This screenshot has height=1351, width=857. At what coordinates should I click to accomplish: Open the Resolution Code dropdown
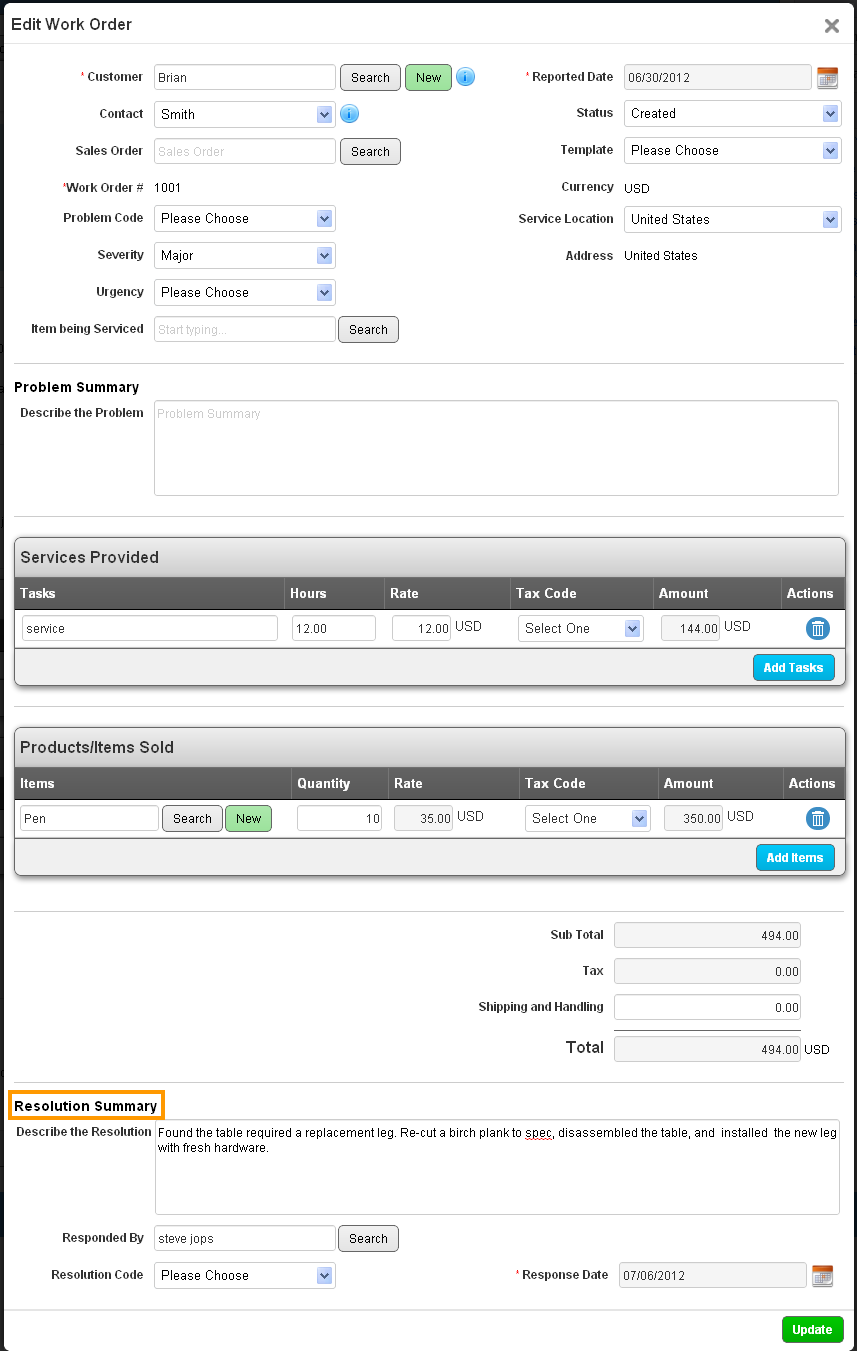244,1276
